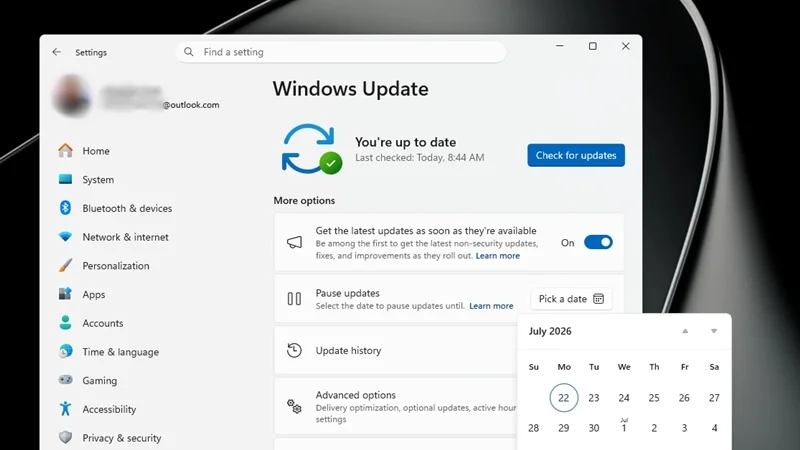Open Personalization settings
Viewport: 800px width, 450px height.
(117, 266)
